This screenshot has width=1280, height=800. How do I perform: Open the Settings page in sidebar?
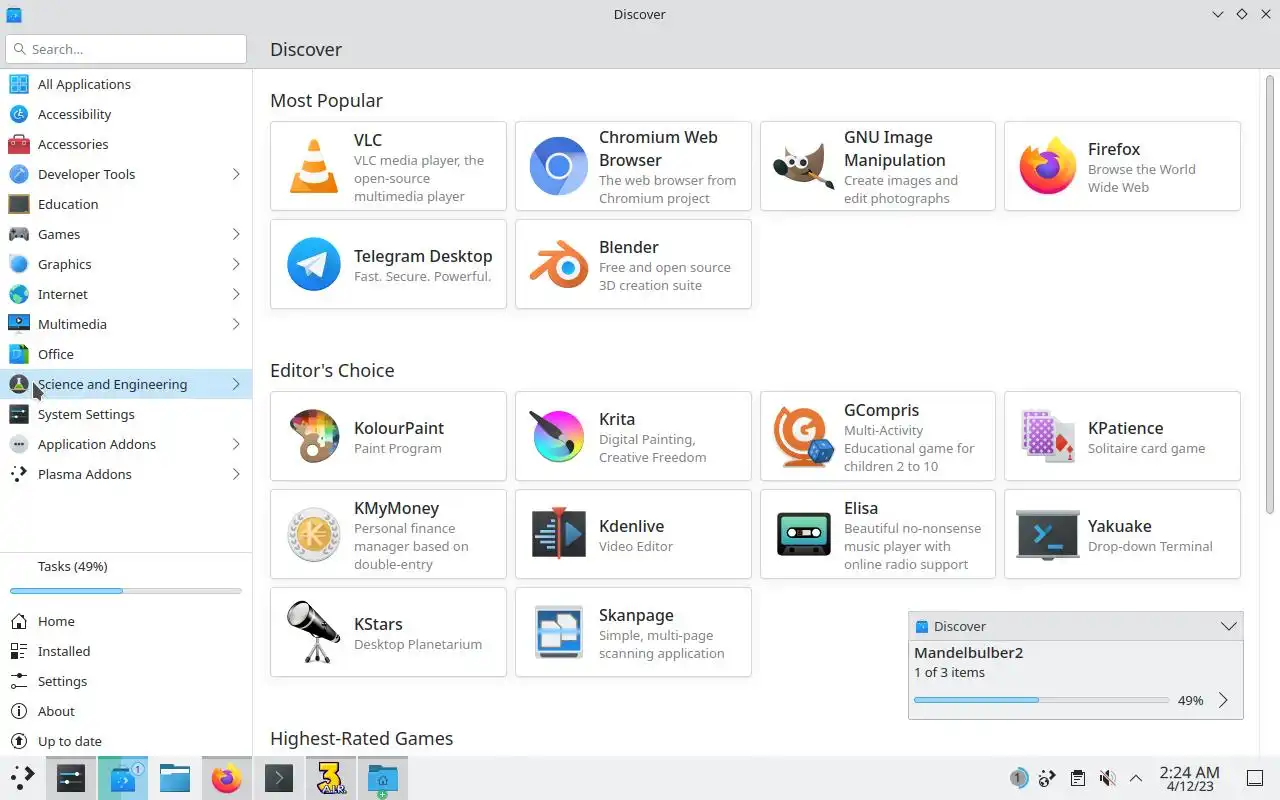click(126, 681)
